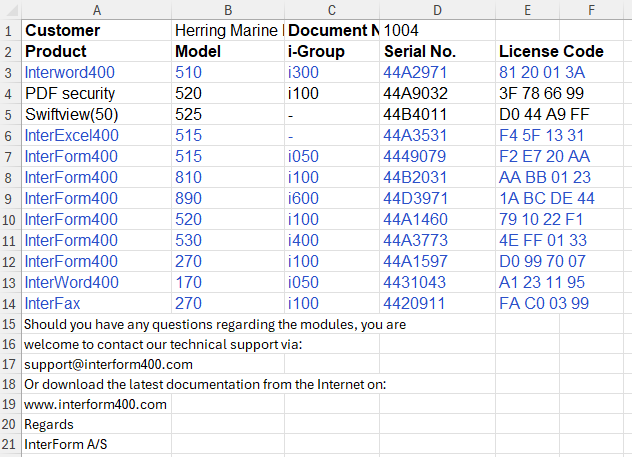632x457 pixels.
Task: Click license code F2 E7 20 AA
Action: pos(559,156)
